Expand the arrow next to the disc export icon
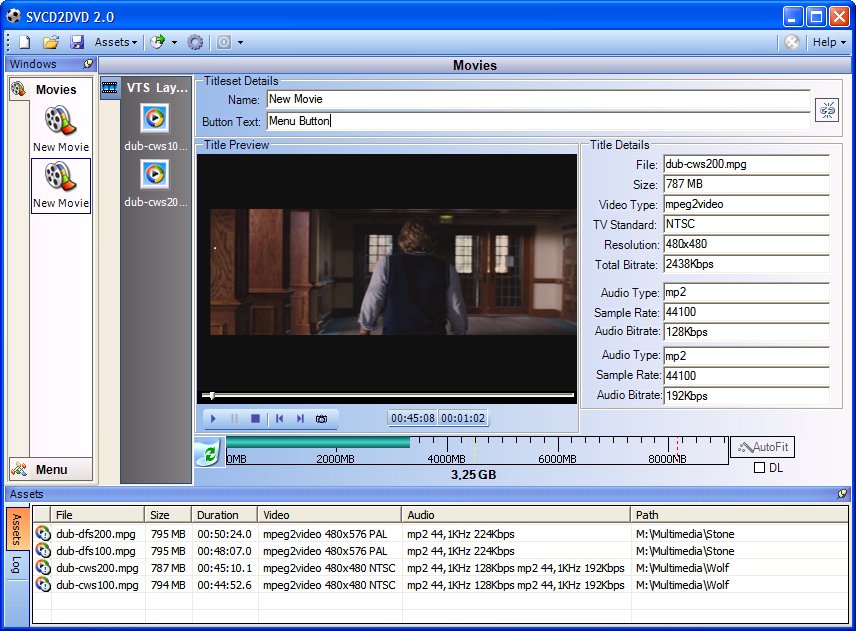Image resolution: width=856 pixels, height=631 pixels. [x=174, y=42]
